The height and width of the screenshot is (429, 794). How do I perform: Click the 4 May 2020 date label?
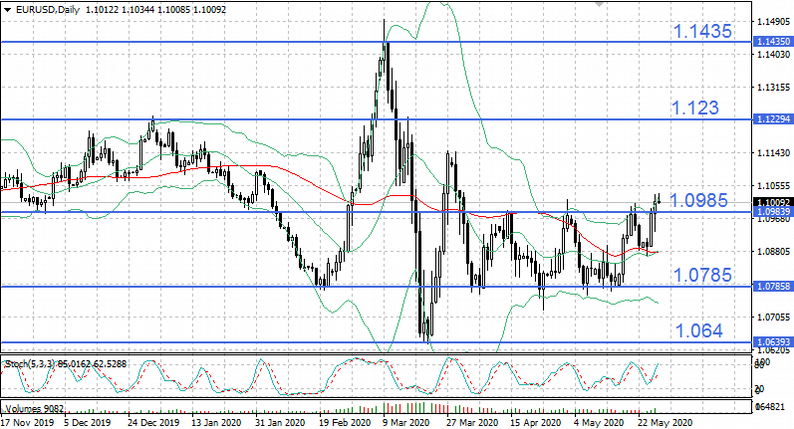tap(599, 422)
